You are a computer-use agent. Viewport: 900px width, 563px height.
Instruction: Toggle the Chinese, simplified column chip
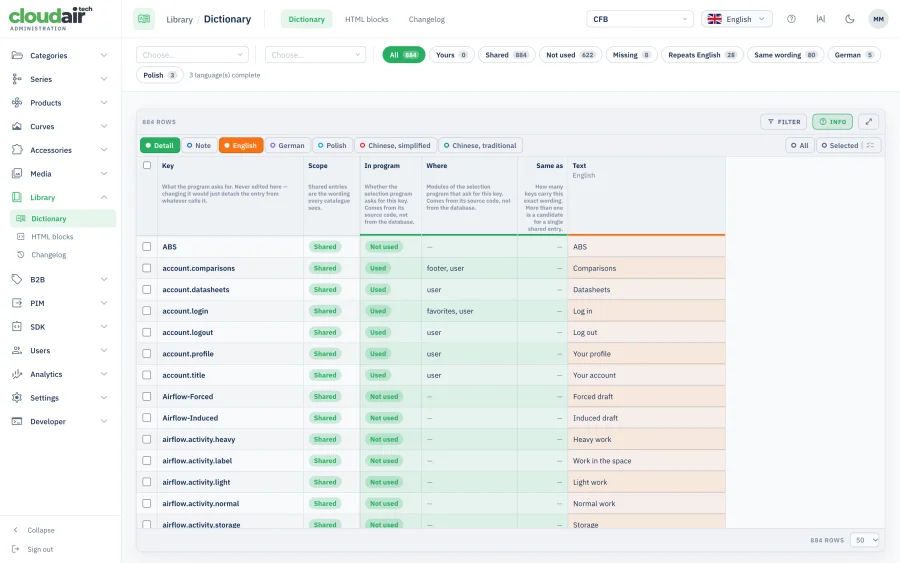pos(395,145)
